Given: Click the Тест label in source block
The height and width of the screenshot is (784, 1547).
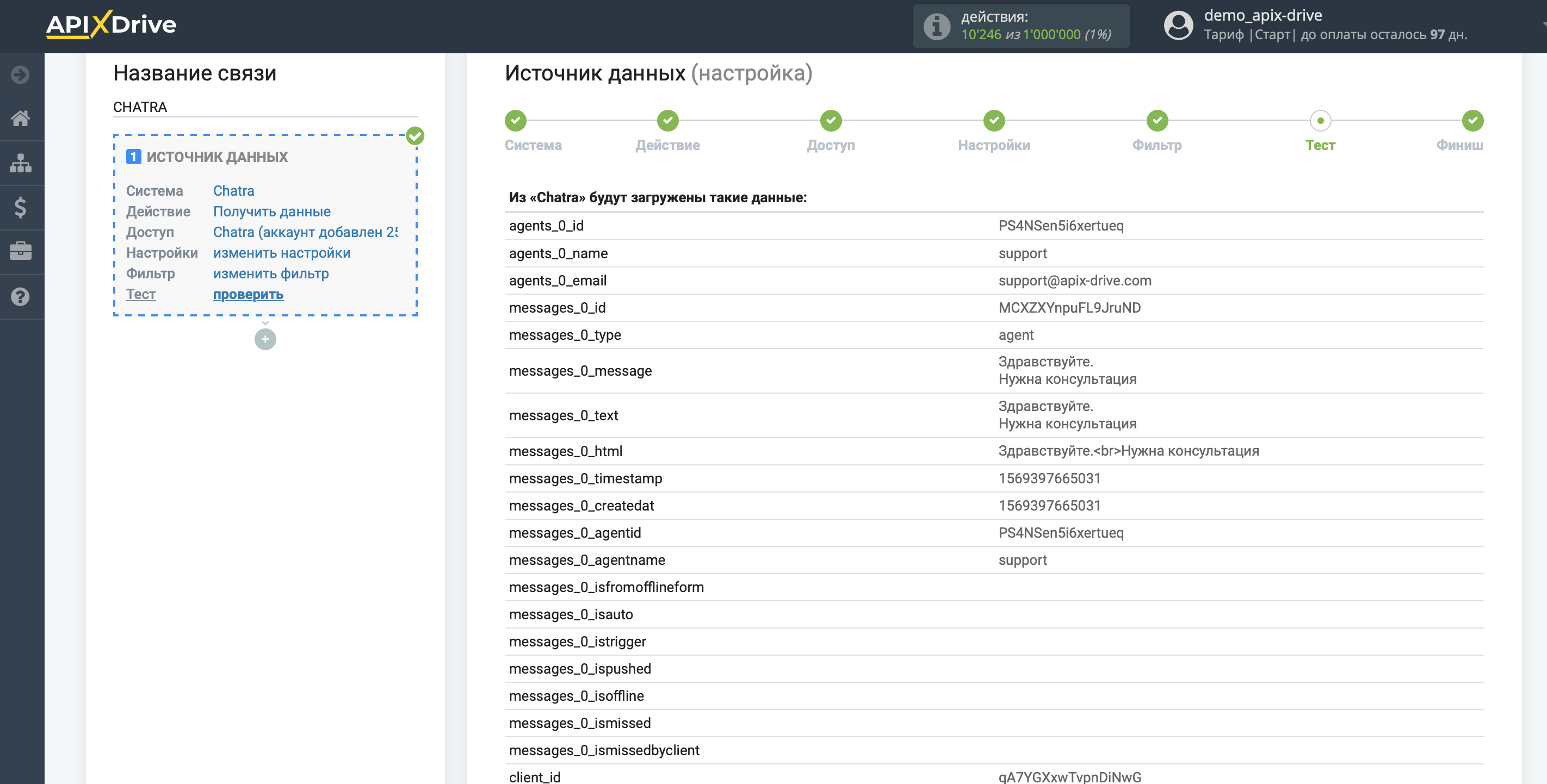Looking at the screenshot, I should tap(141, 295).
